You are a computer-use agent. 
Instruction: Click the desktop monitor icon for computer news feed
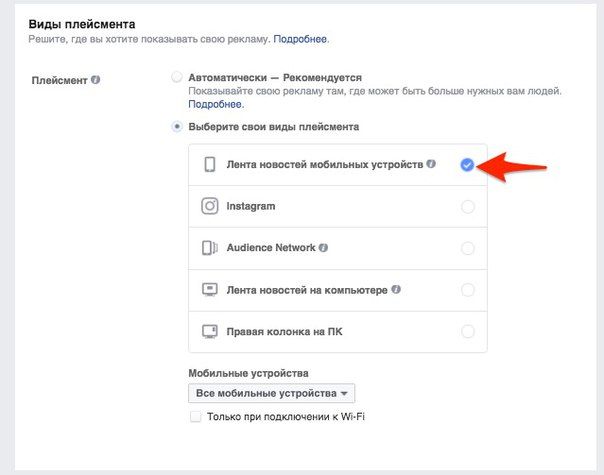tap(210, 289)
